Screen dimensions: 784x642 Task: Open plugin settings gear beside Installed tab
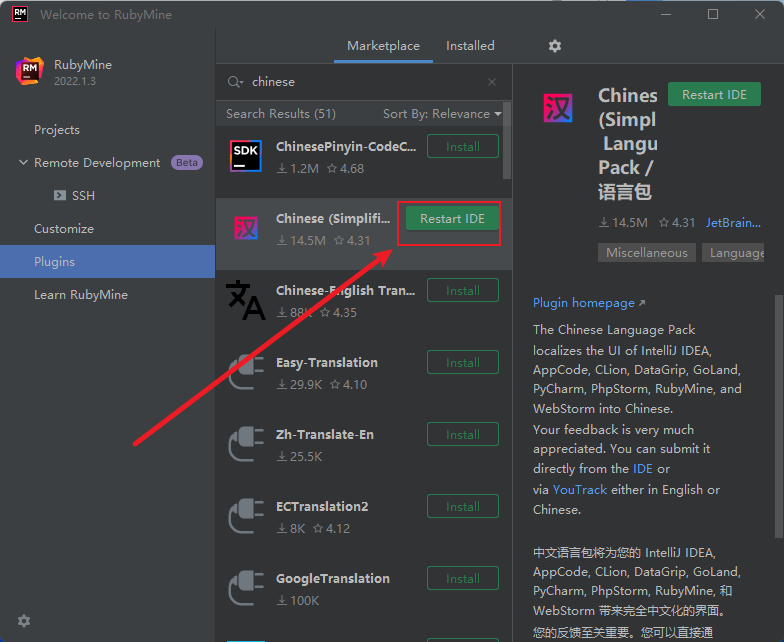(x=554, y=46)
